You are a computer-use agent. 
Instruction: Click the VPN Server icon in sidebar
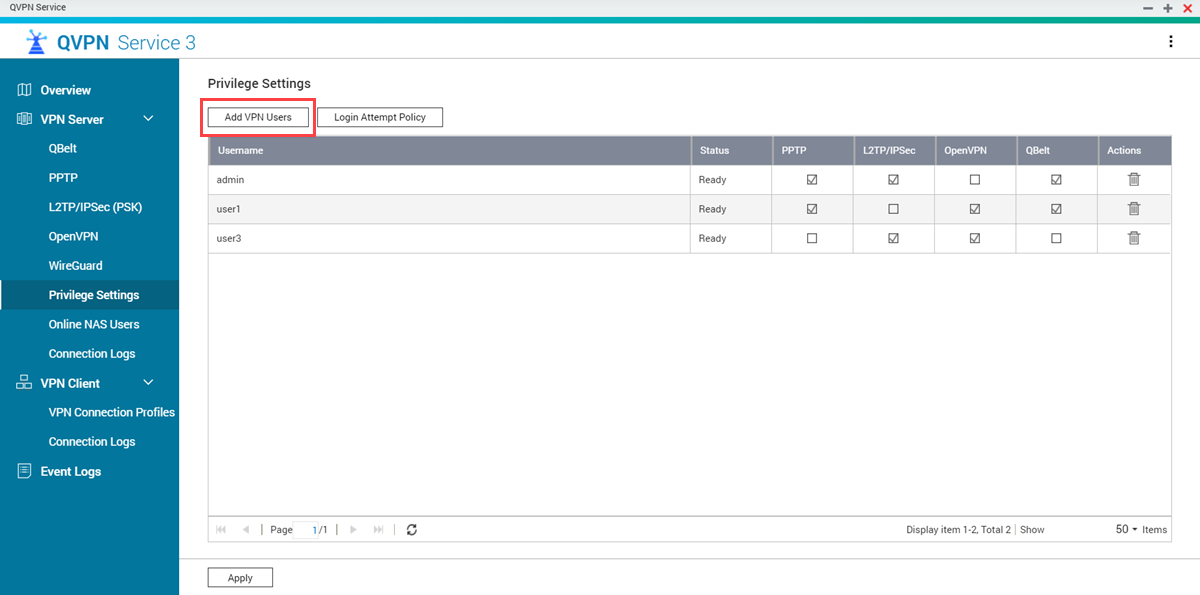coord(25,119)
